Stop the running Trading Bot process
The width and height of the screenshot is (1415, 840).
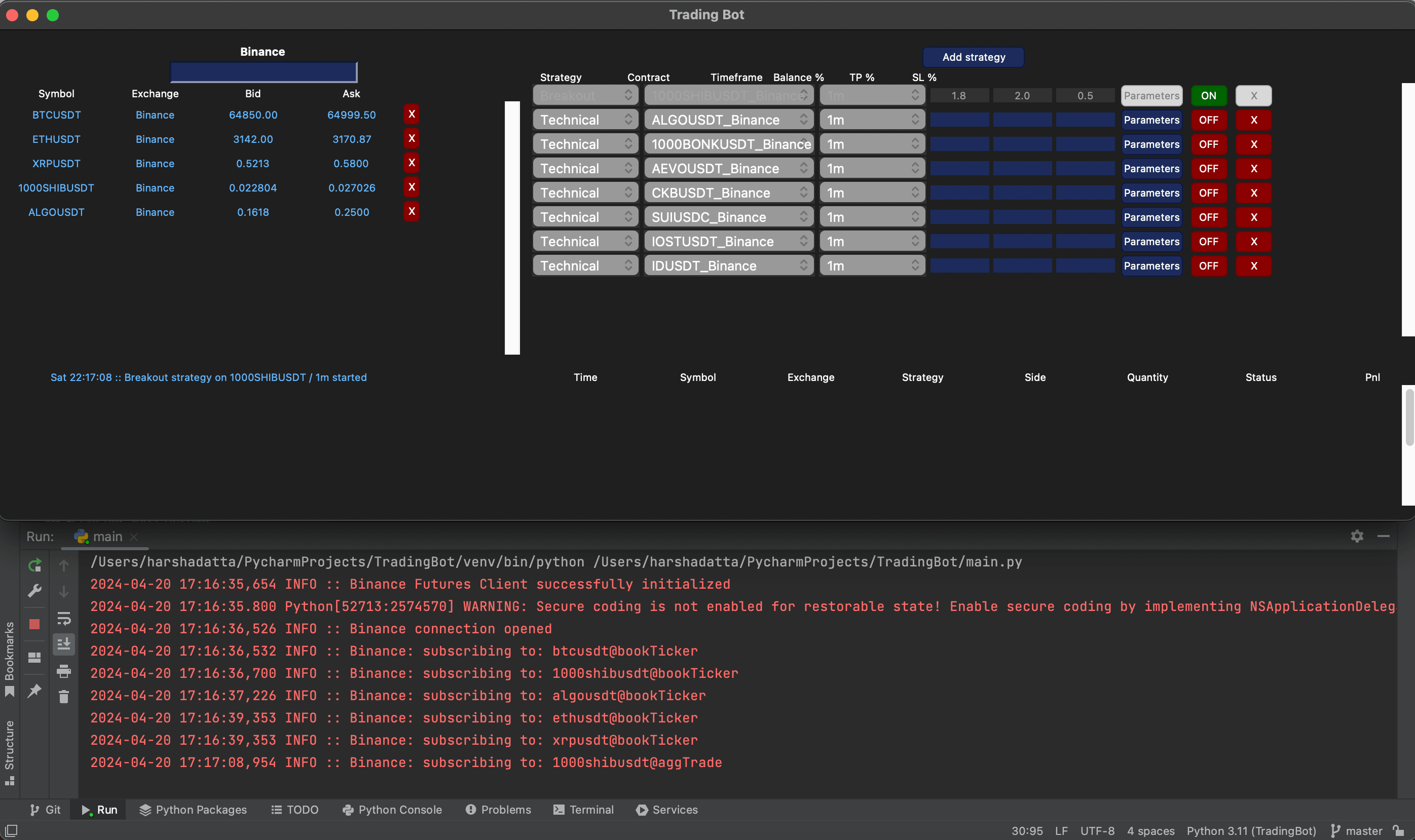pos(34,624)
